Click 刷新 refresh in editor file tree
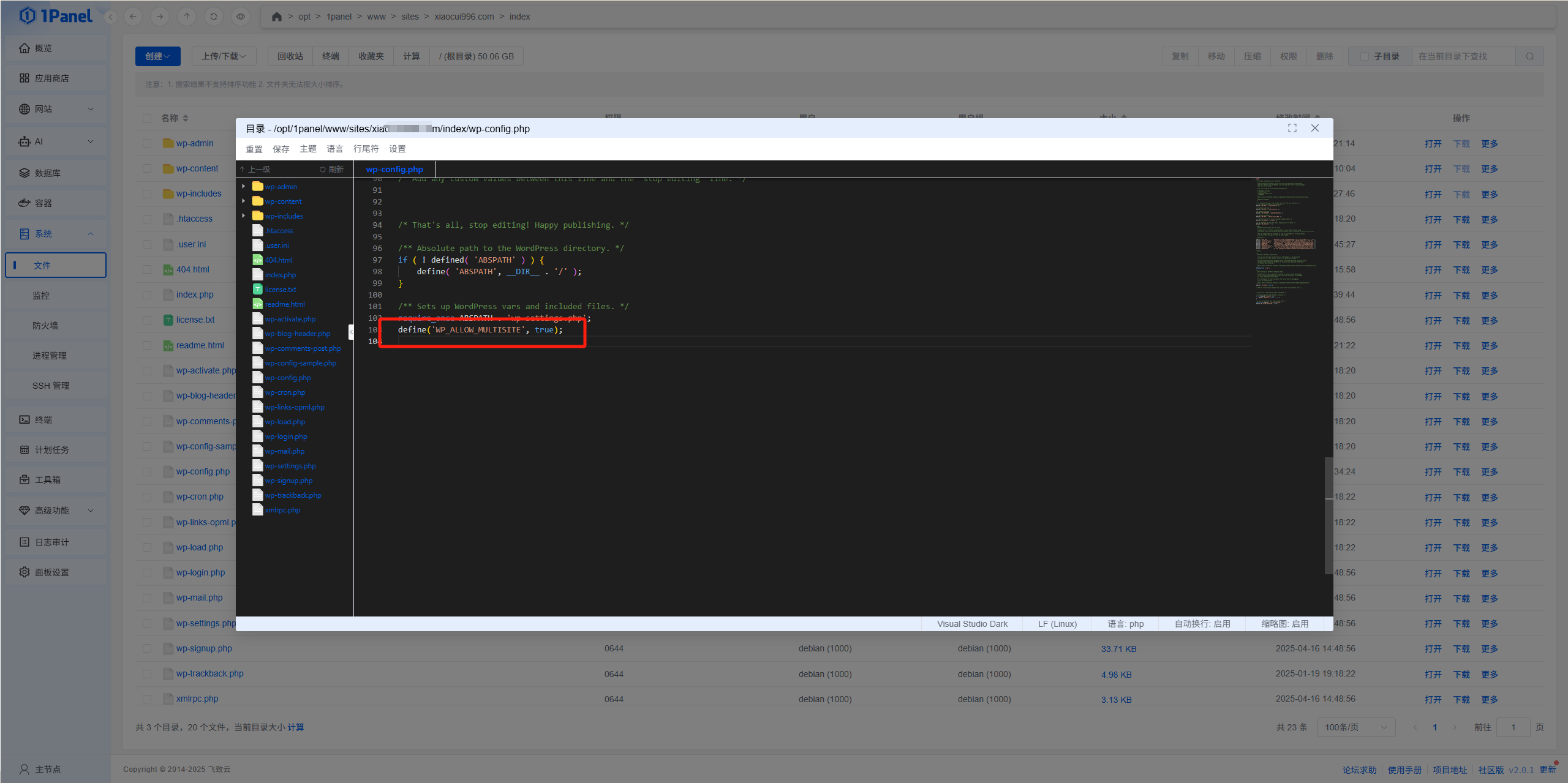 [331, 170]
